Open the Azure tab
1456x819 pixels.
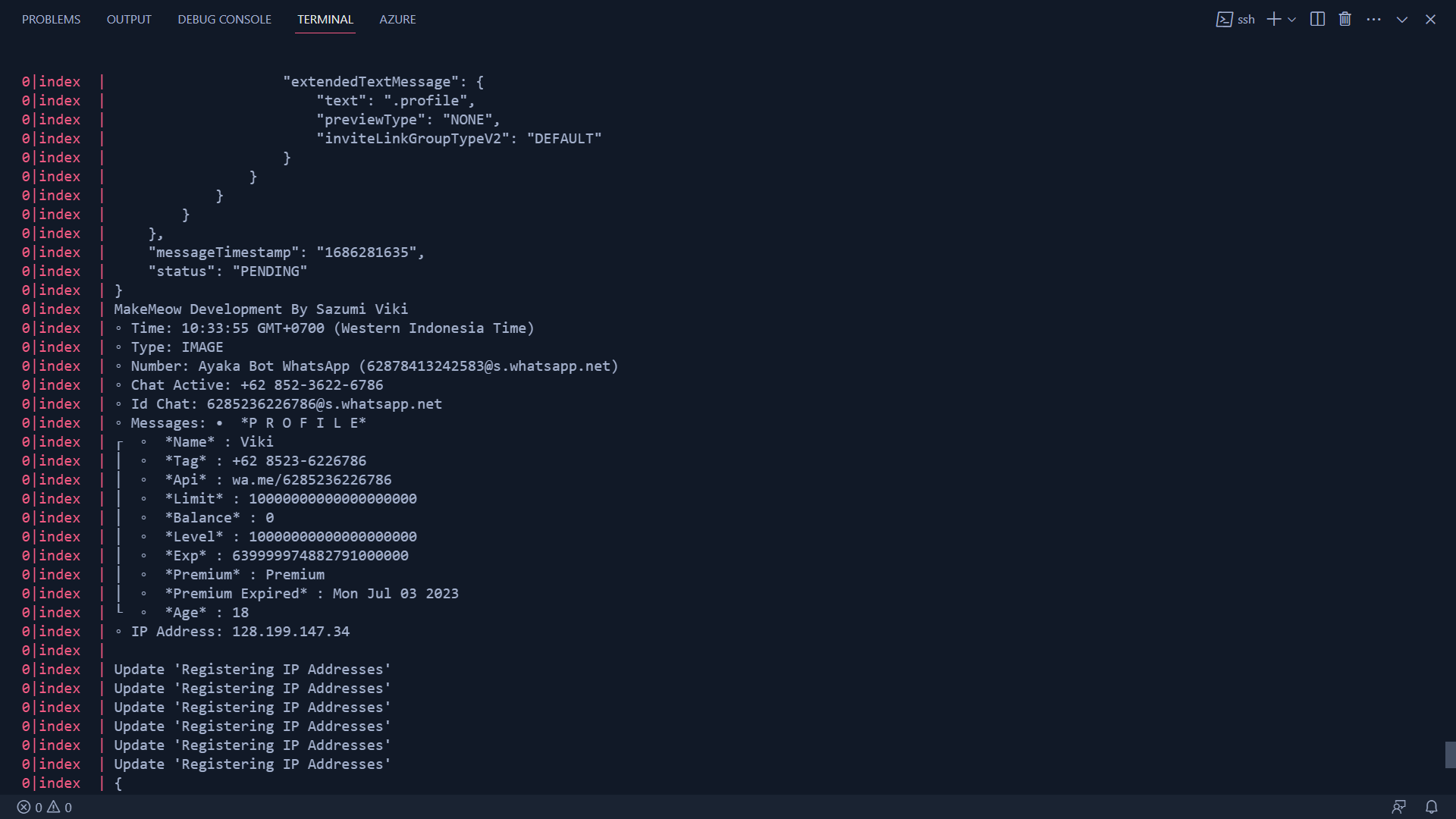(x=397, y=20)
